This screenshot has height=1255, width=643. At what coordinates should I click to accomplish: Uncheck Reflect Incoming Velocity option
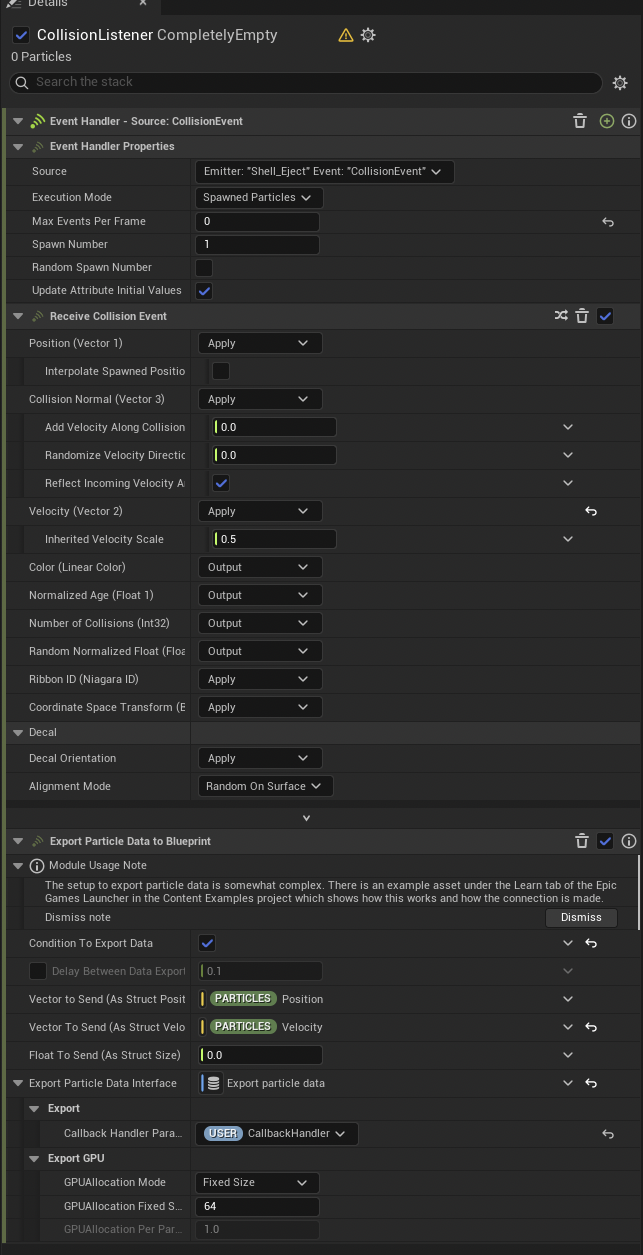[221, 483]
